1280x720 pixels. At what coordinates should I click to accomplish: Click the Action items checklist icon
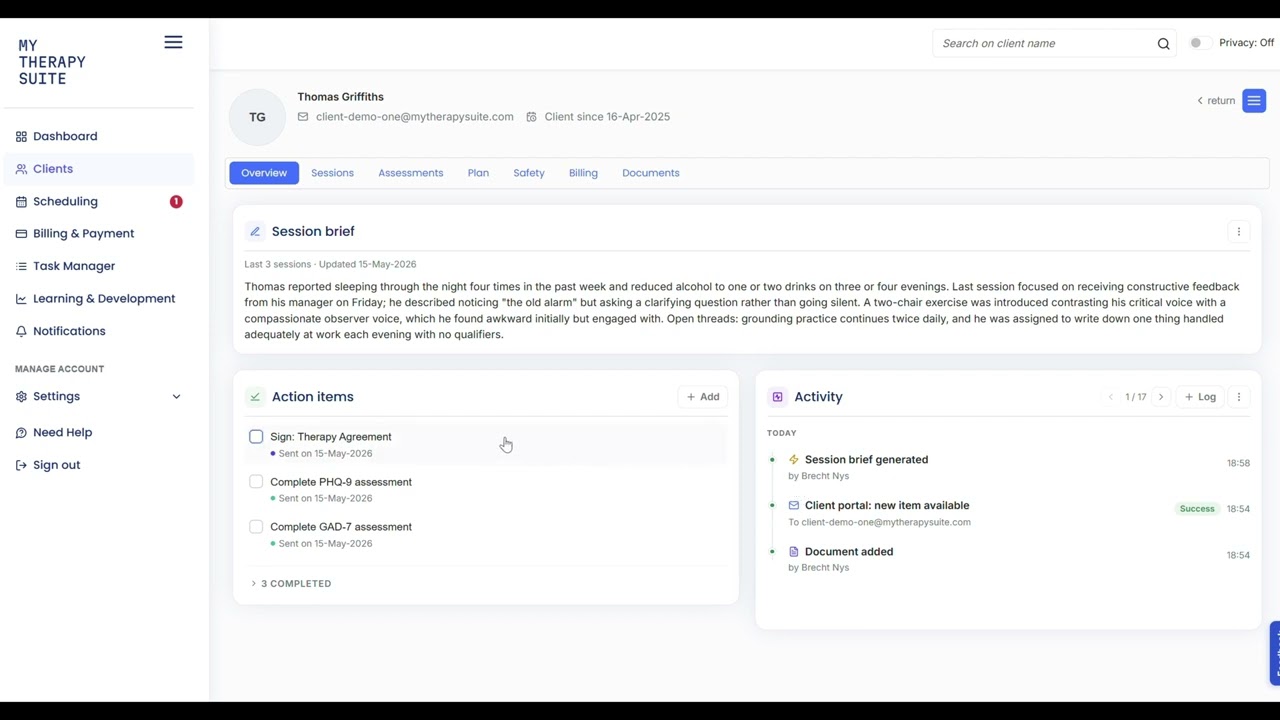click(255, 397)
